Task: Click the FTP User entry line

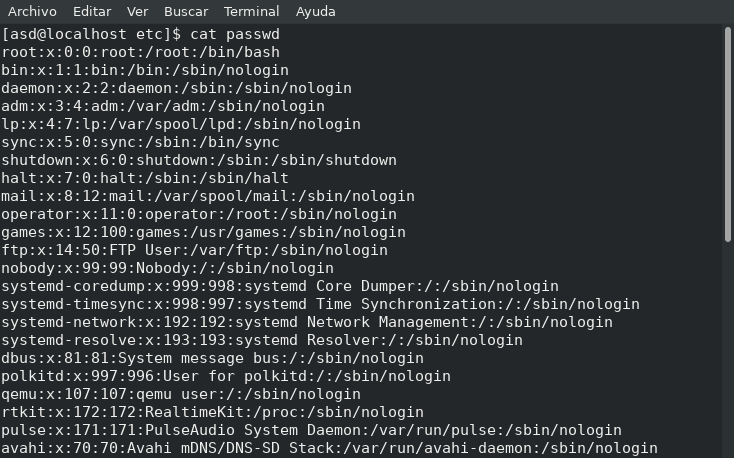Action: [x=194, y=250]
